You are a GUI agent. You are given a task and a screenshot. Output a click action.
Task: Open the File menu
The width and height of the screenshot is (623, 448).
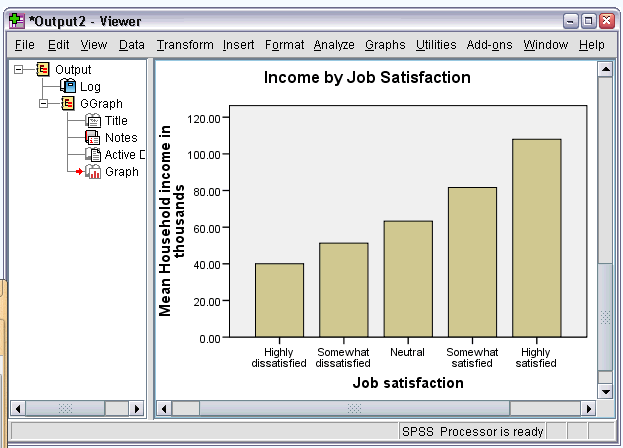(x=25, y=45)
